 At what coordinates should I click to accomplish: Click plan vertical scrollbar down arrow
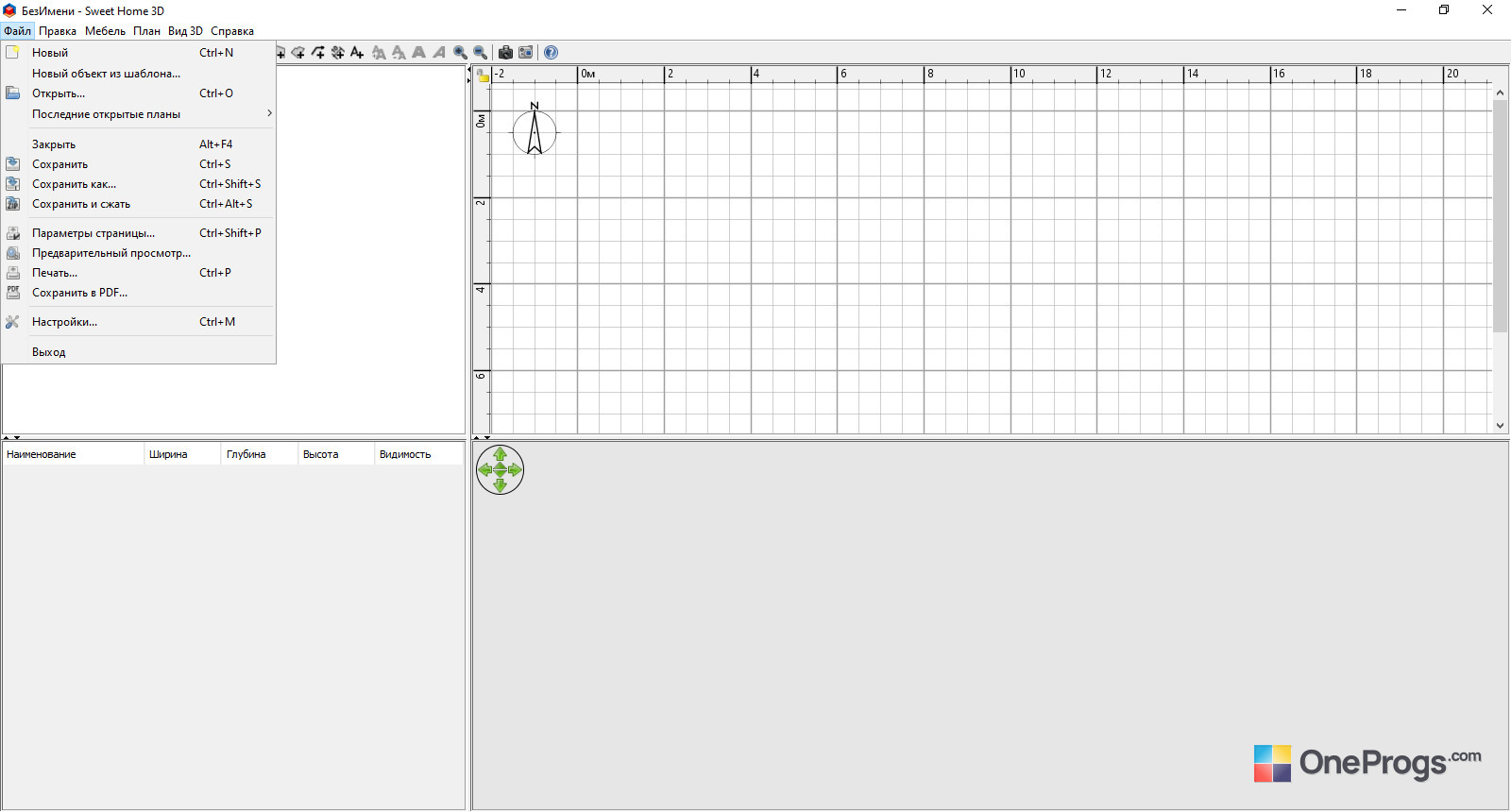[1500, 426]
